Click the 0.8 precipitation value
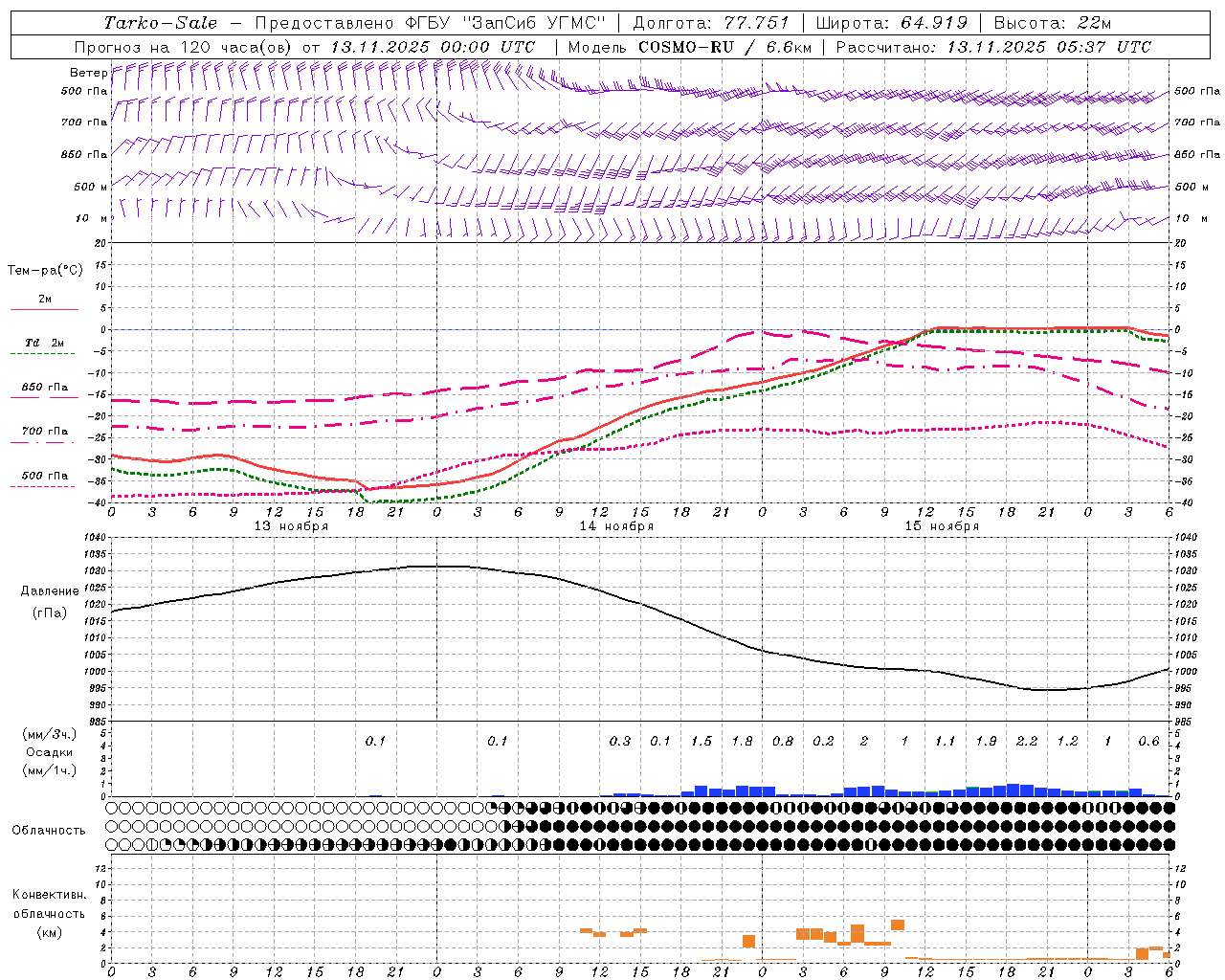Image resolution: width=1225 pixels, height=980 pixels. [x=783, y=741]
